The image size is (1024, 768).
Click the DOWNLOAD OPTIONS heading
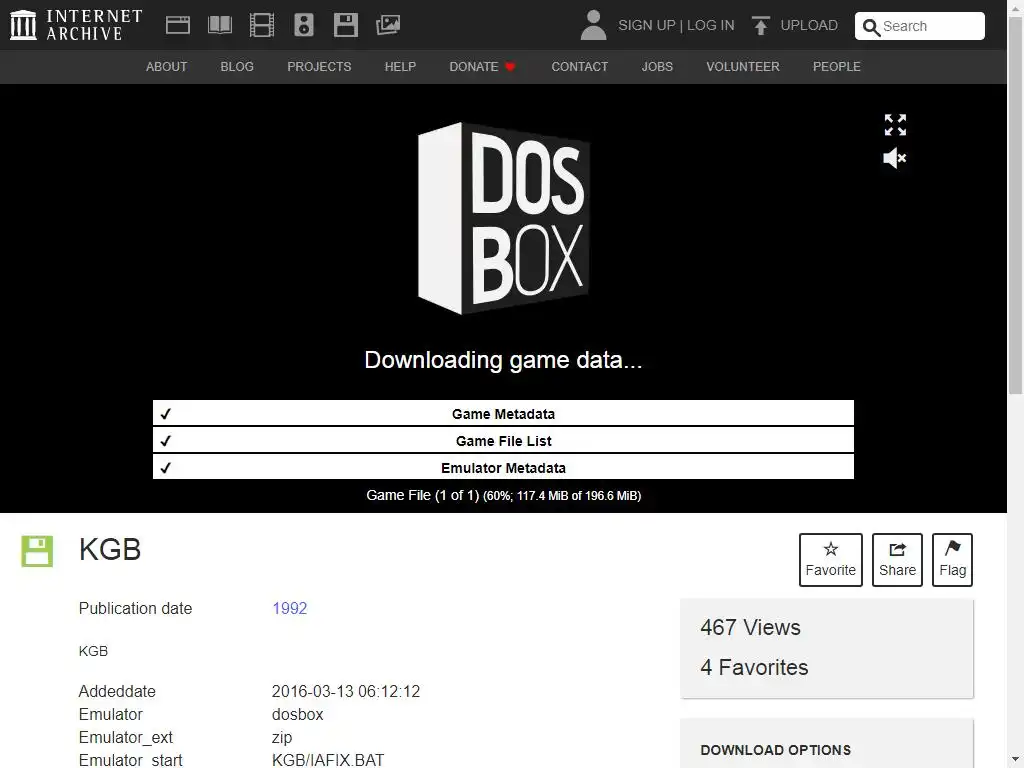[776, 750]
